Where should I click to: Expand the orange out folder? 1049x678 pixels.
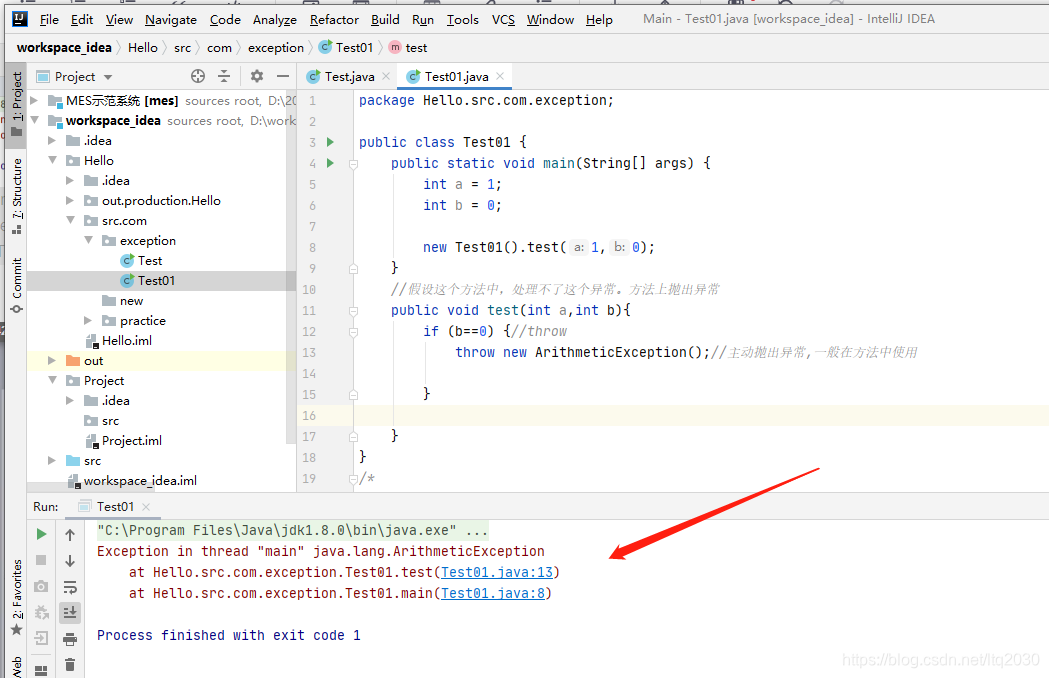pyautogui.click(x=52, y=360)
